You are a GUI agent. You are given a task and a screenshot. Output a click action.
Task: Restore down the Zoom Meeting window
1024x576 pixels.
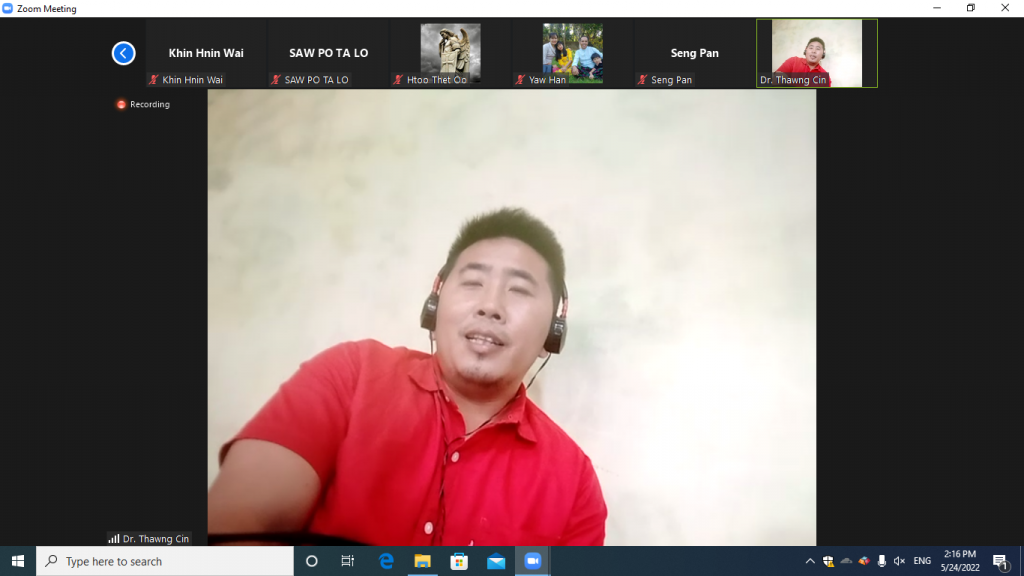tap(971, 8)
